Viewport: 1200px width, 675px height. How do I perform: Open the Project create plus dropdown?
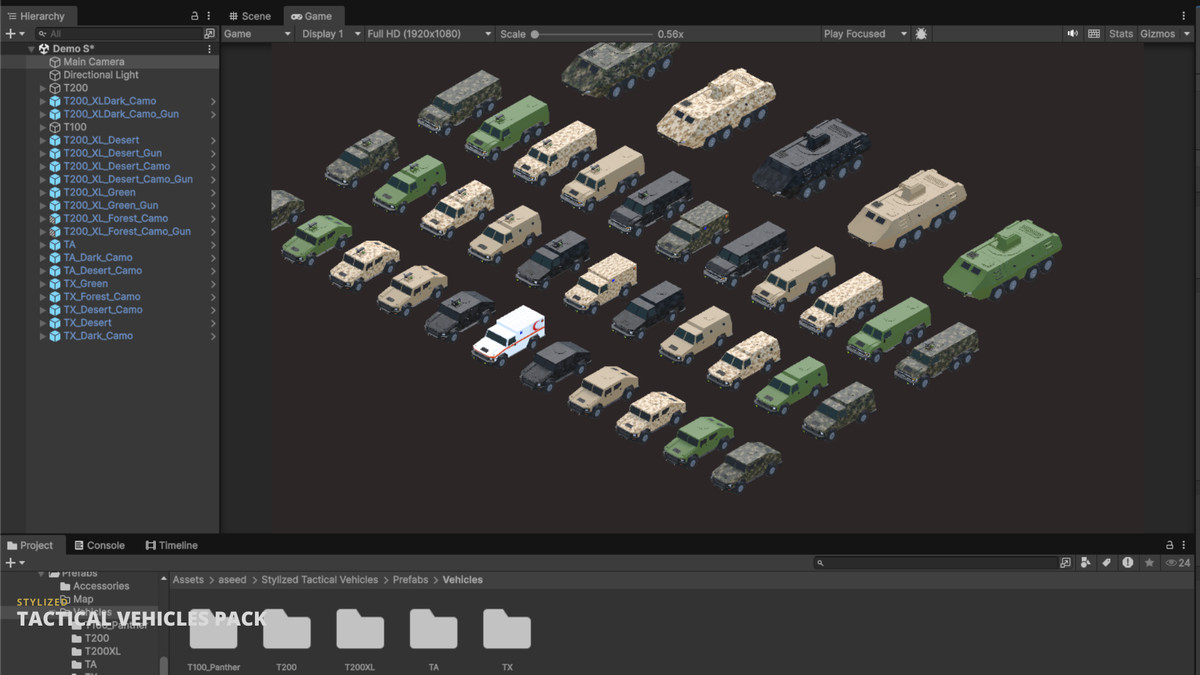click(15, 563)
